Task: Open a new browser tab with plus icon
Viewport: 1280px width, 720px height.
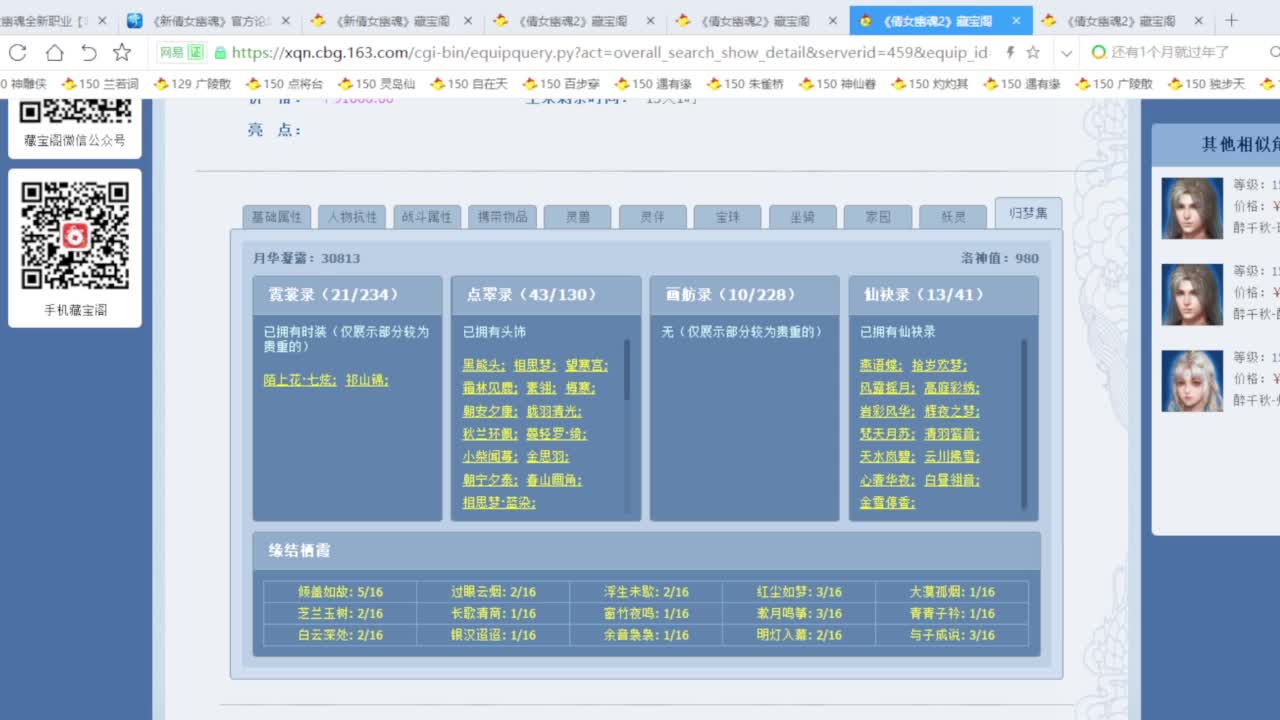Action: coord(1231,20)
